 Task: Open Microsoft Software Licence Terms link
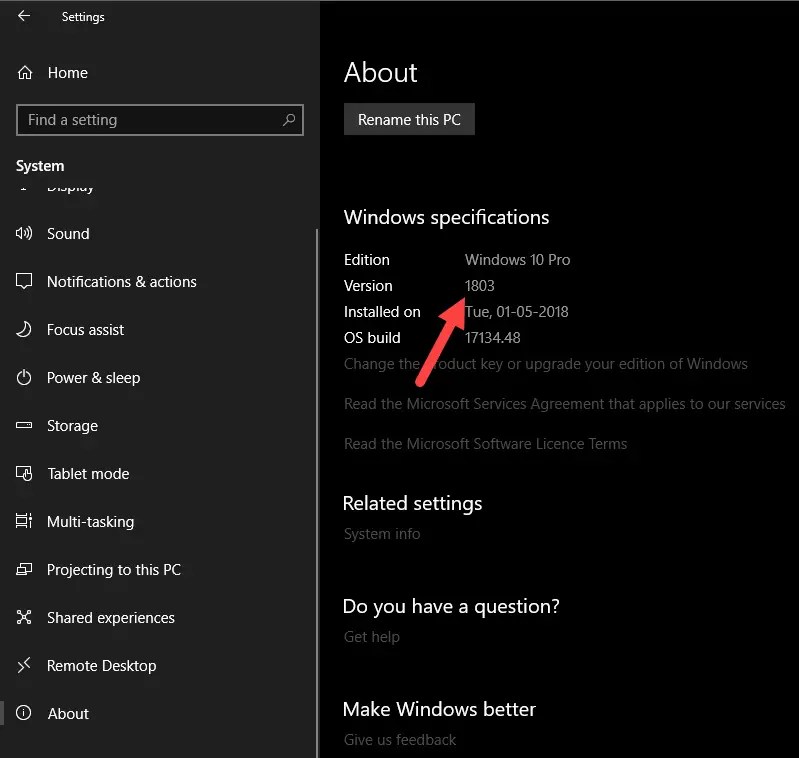pos(485,444)
